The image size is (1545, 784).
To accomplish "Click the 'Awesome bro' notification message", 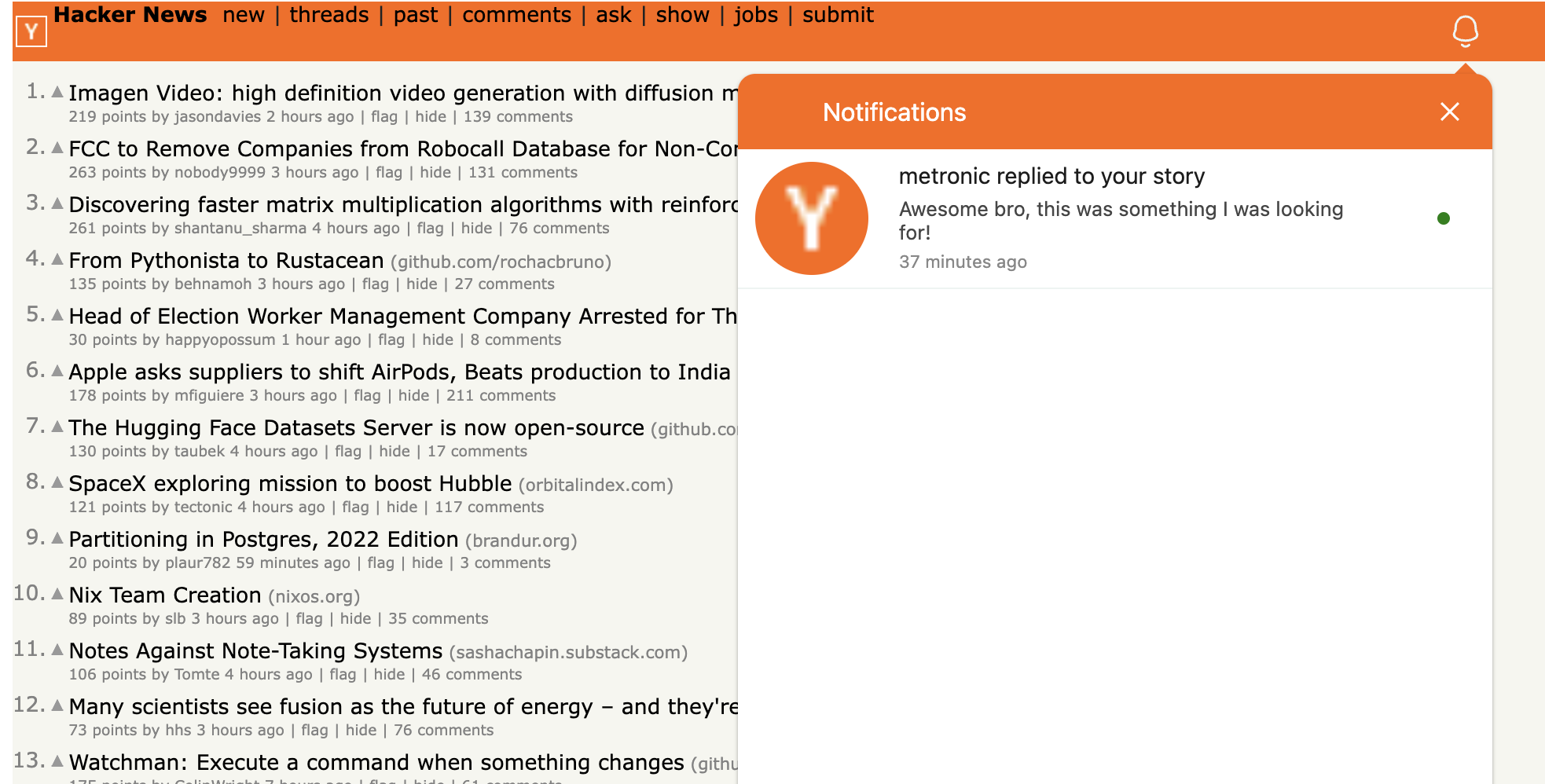I will point(1121,221).
